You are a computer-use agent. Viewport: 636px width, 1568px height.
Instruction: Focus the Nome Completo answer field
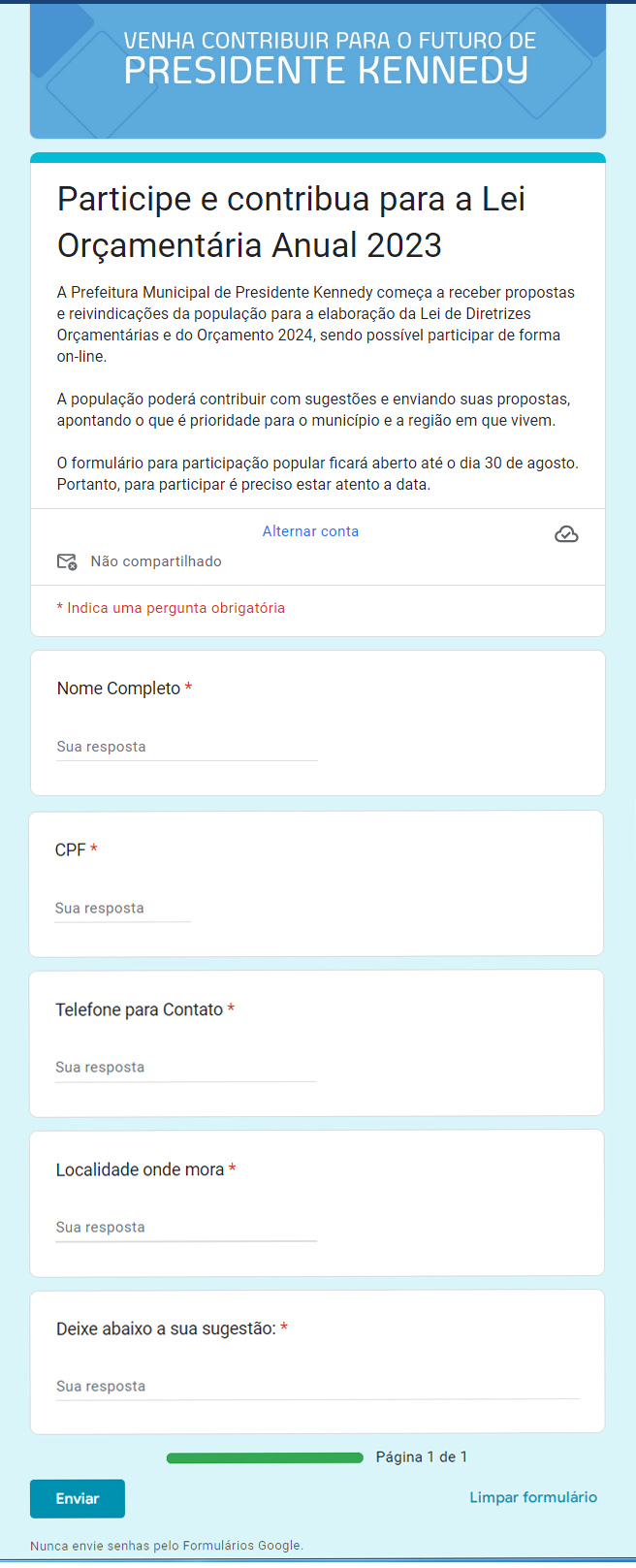point(186,747)
